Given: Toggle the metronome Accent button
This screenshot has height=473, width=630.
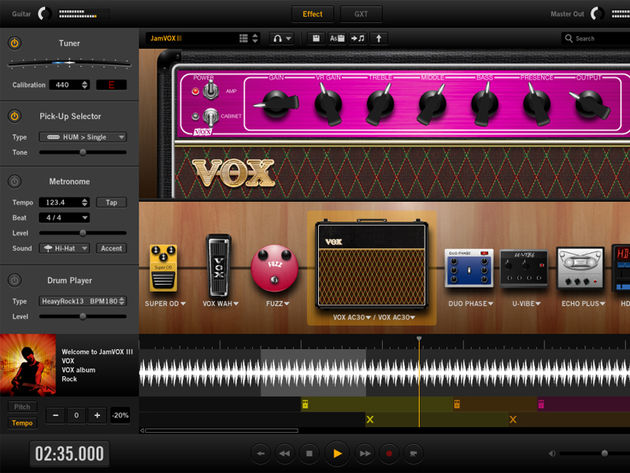Looking at the screenshot, I should (111, 248).
